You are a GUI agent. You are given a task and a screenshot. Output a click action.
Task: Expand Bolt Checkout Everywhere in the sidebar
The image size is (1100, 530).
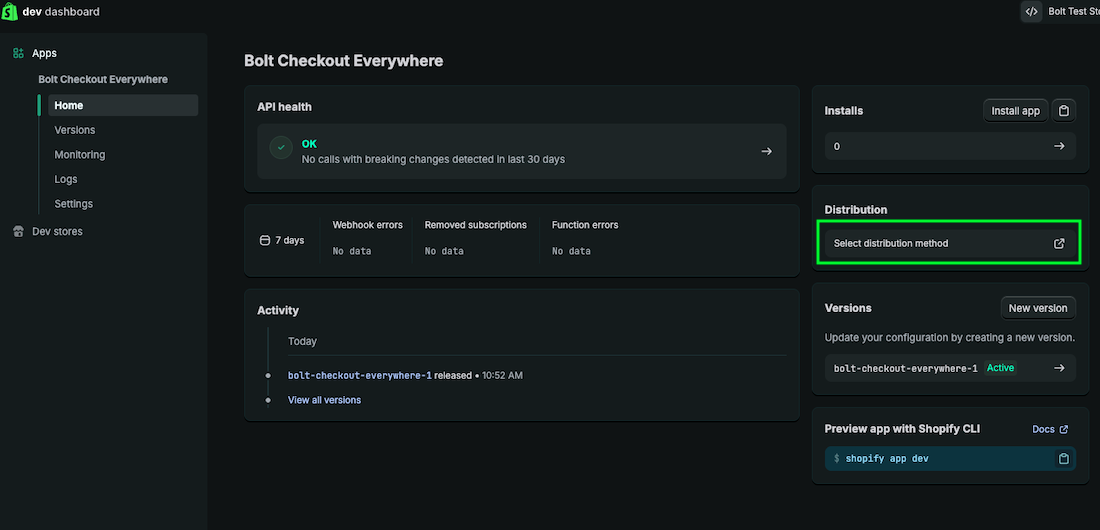(103, 79)
